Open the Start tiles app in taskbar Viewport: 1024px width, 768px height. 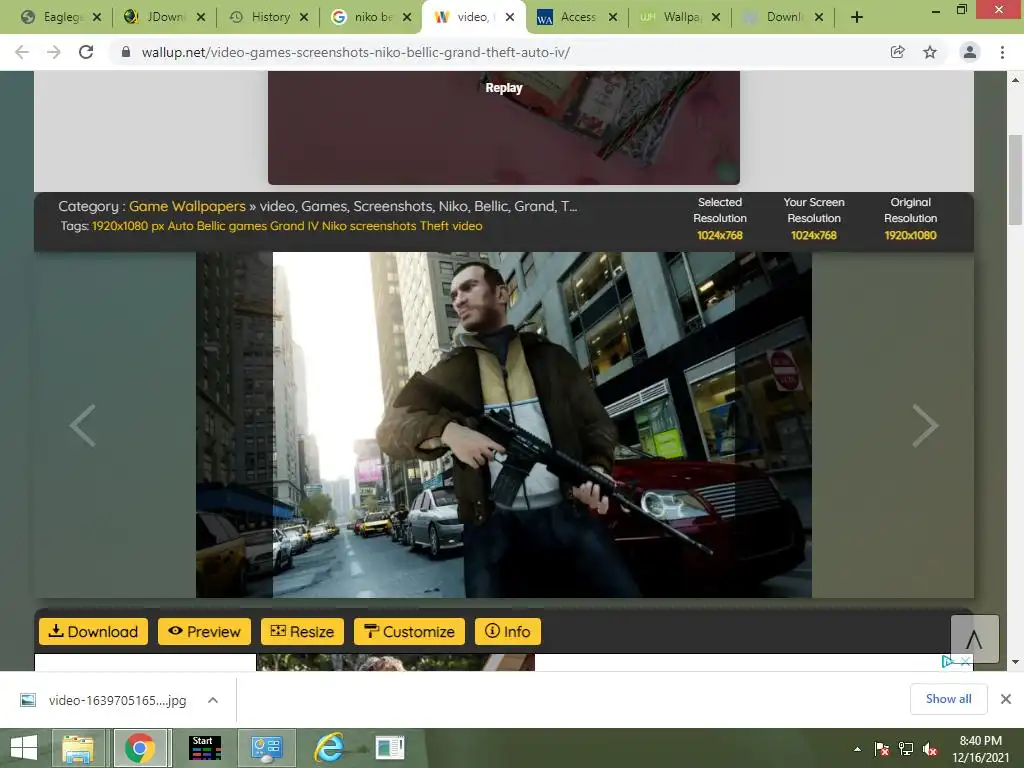[x=204, y=748]
